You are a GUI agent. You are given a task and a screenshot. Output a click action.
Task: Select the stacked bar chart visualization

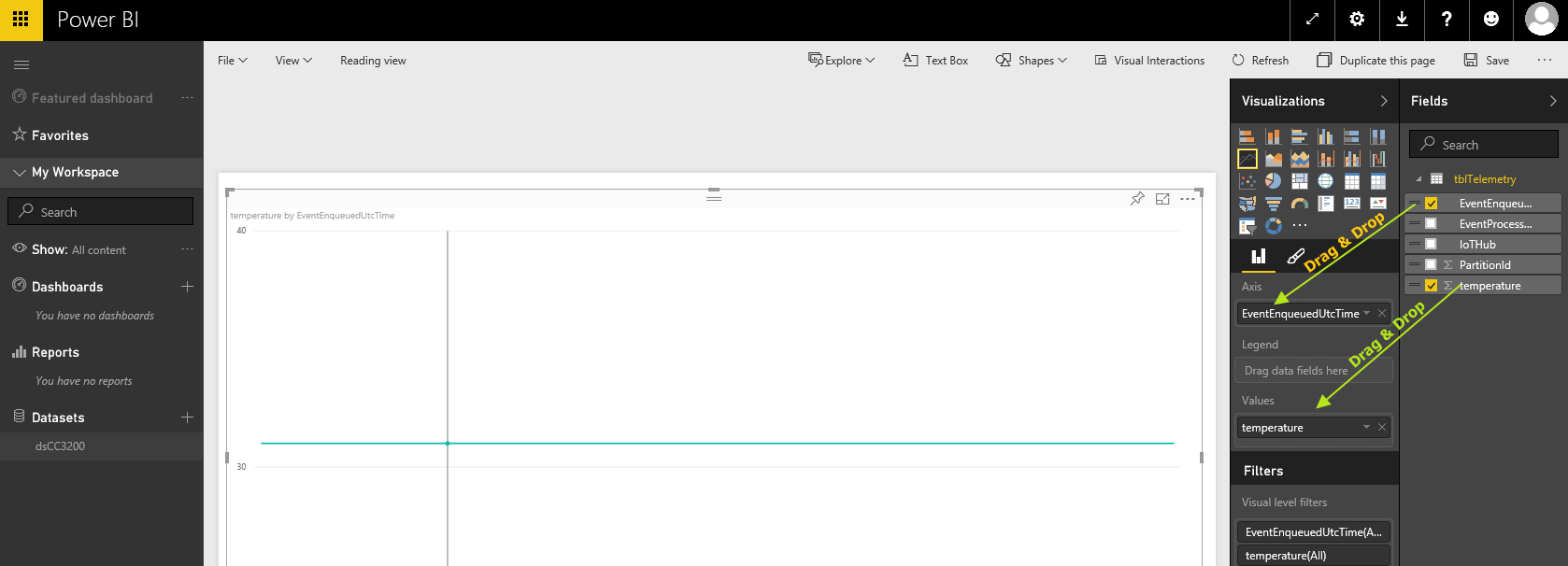1247,136
